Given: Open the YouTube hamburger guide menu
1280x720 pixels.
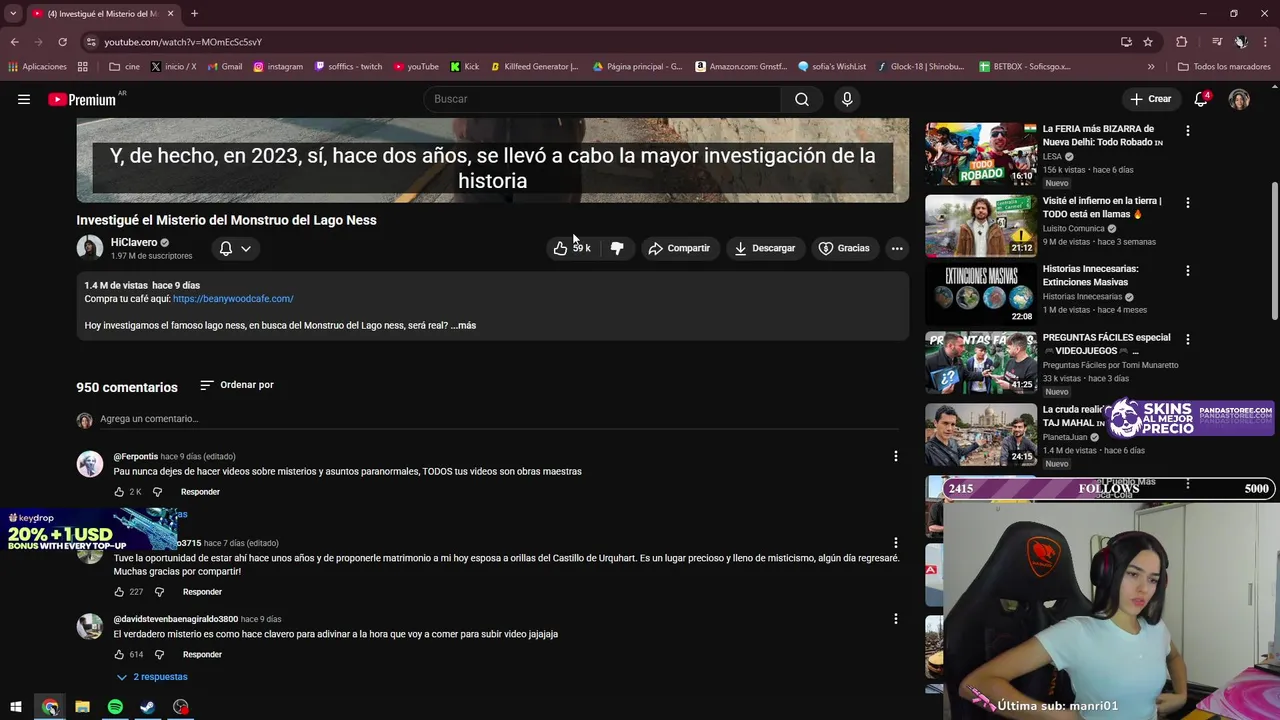Looking at the screenshot, I should [x=24, y=99].
